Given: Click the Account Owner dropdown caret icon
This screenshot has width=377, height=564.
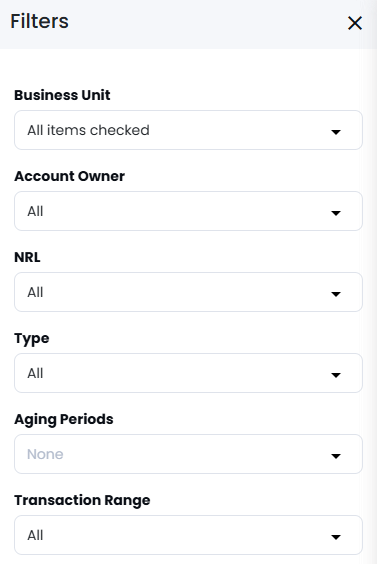Looking at the screenshot, I should [x=336, y=213].
